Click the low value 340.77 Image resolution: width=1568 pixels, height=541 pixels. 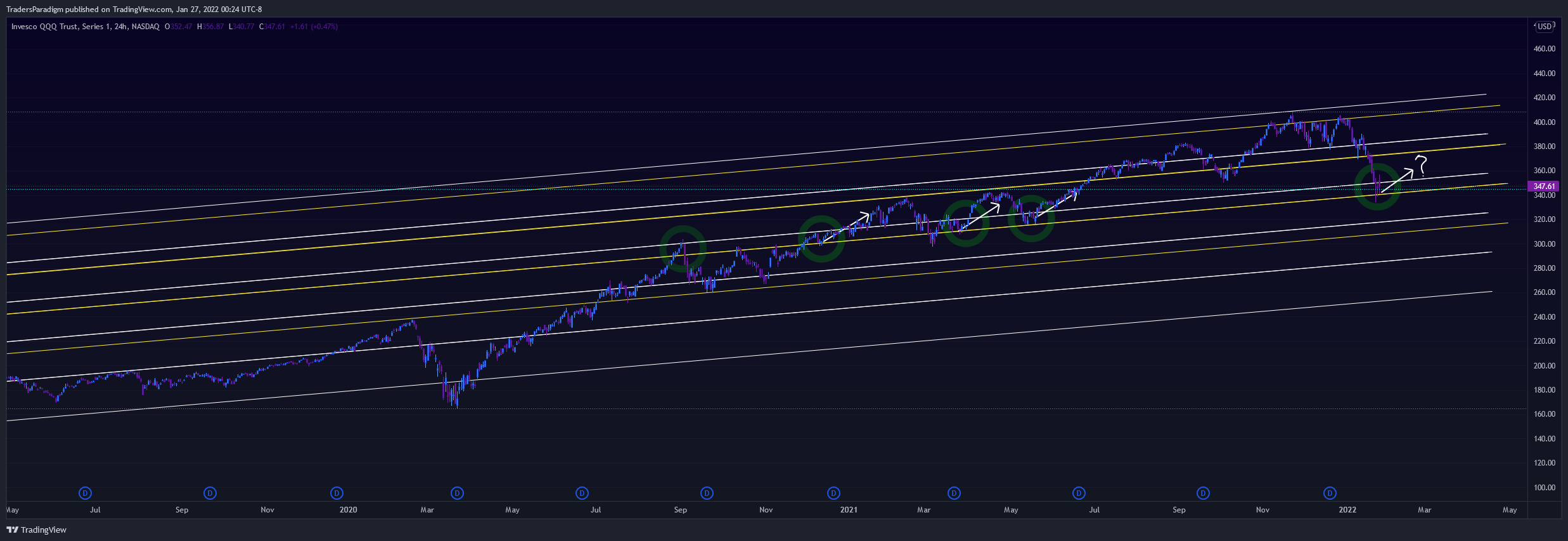point(243,27)
